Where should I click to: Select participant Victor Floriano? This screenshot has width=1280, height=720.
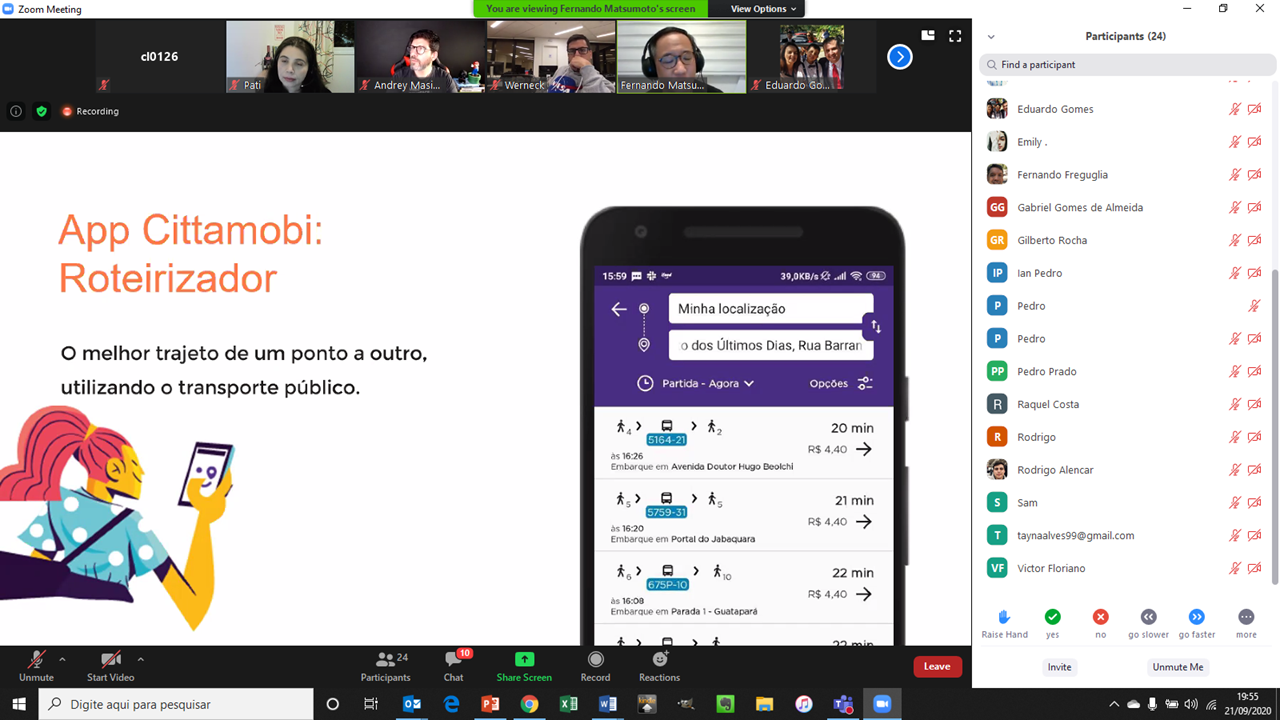click(x=1125, y=568)
